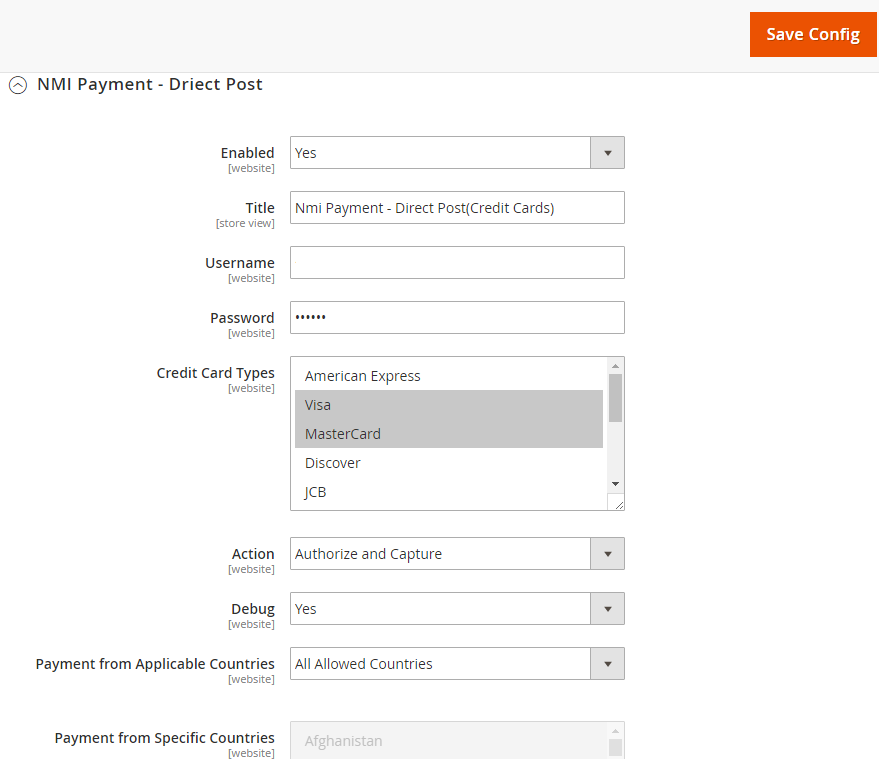Click MasterCard in credit card list
Image resolution: width=879 pixels, height=759 pixels.
(449, 434)
